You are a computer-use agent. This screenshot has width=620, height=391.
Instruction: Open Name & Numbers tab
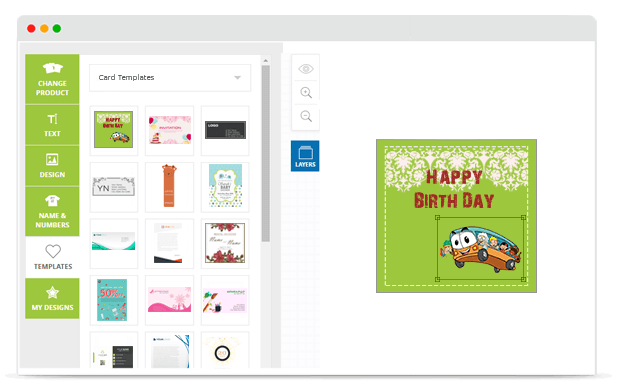(52, 212)
